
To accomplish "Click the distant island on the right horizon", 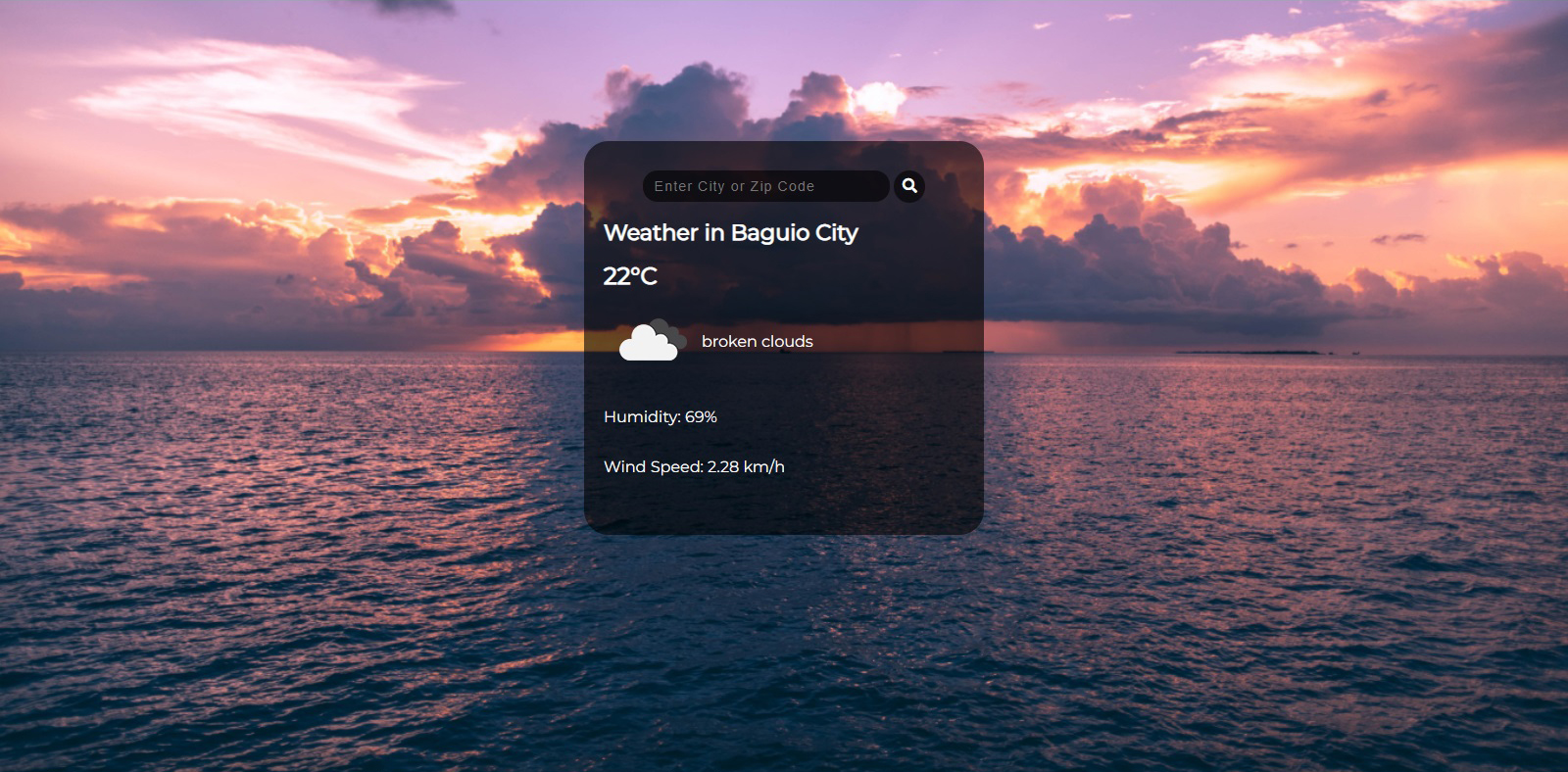I will click(1249, 352).
